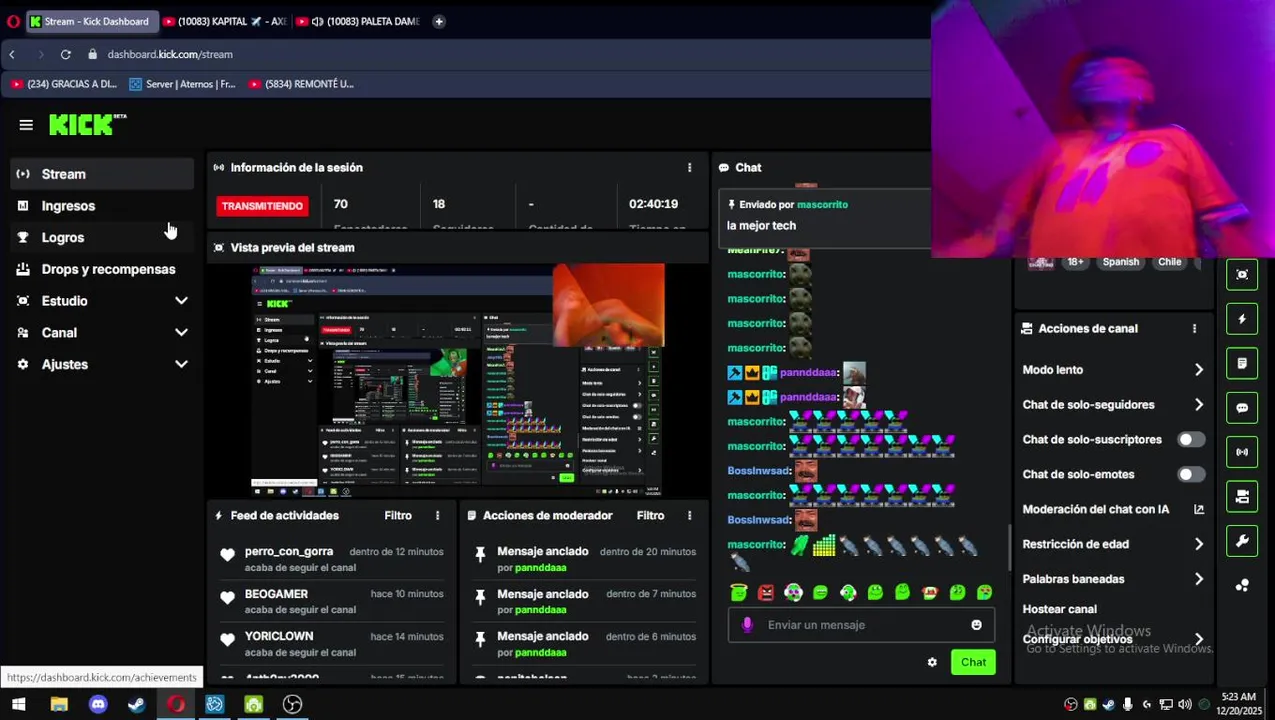Insert the angry red emote
Screen dimensions: 1275x720
coord(766,592)
